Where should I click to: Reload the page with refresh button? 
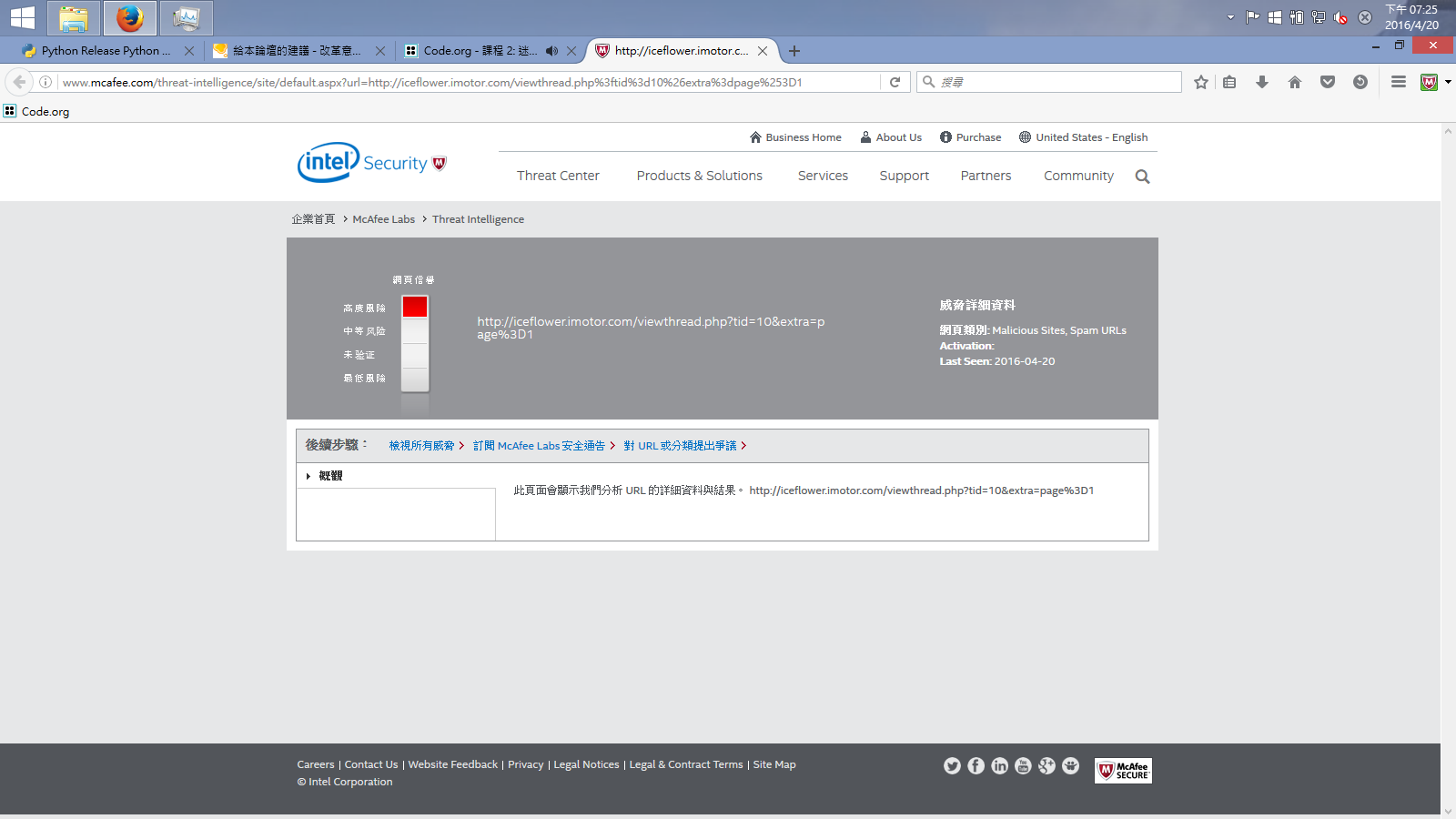895,82
